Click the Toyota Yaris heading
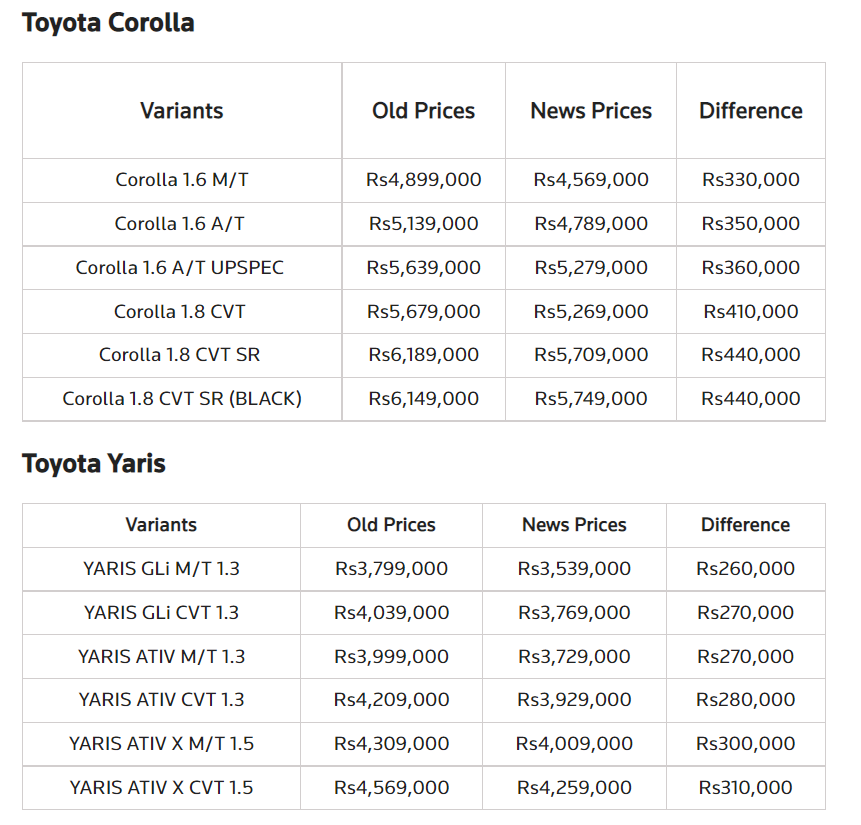861x825 pixels. (x=94, y=464)
